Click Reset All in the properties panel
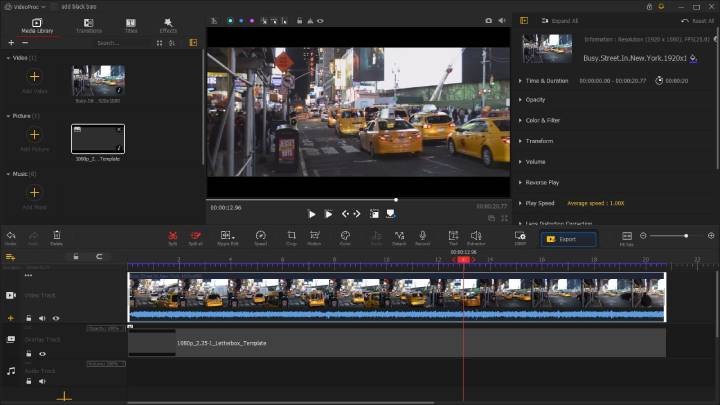Viewport: 720px width, 405px height. [697, 20]
